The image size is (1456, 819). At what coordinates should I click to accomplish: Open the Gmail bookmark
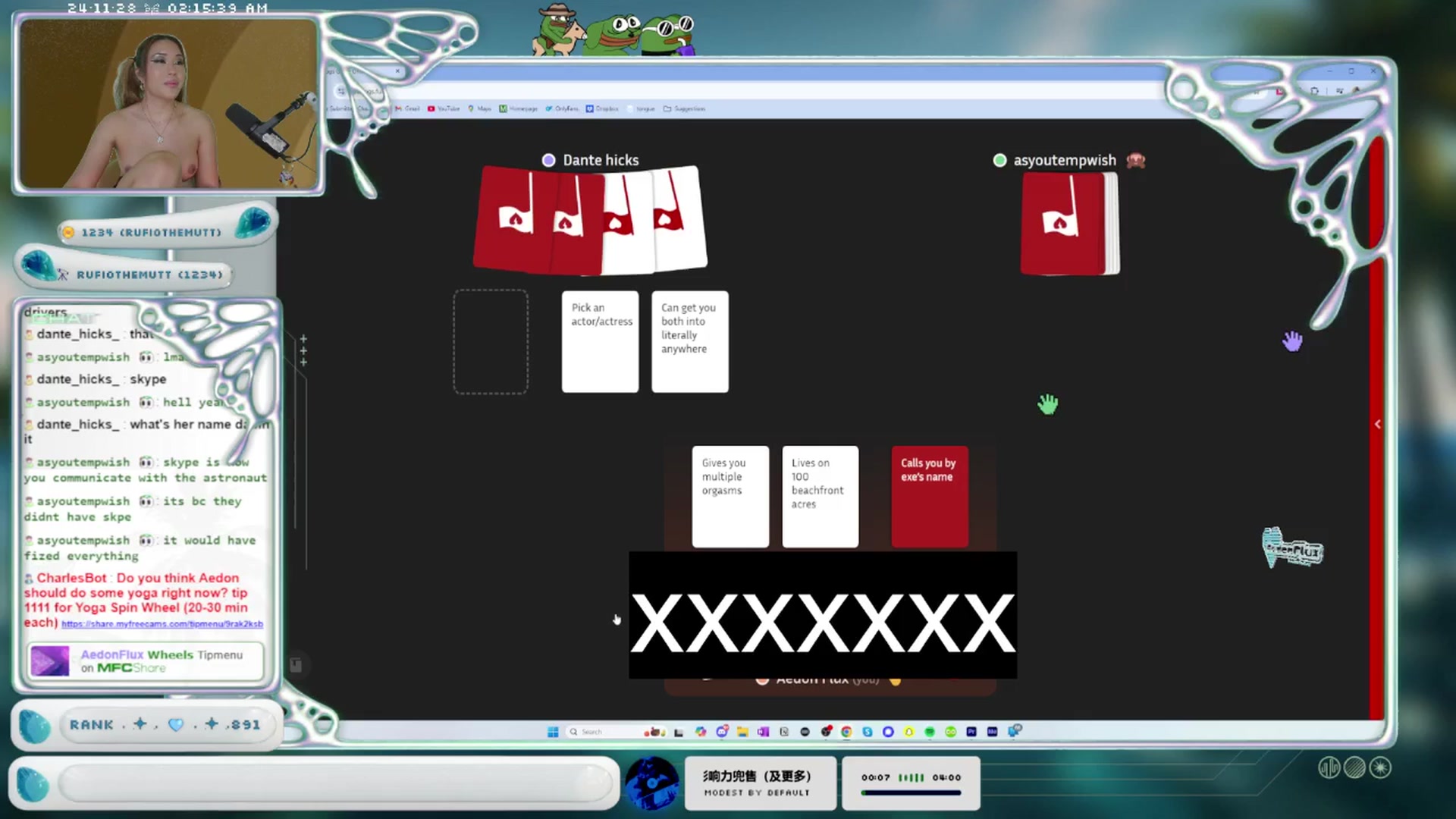click(x=407, y=108)
